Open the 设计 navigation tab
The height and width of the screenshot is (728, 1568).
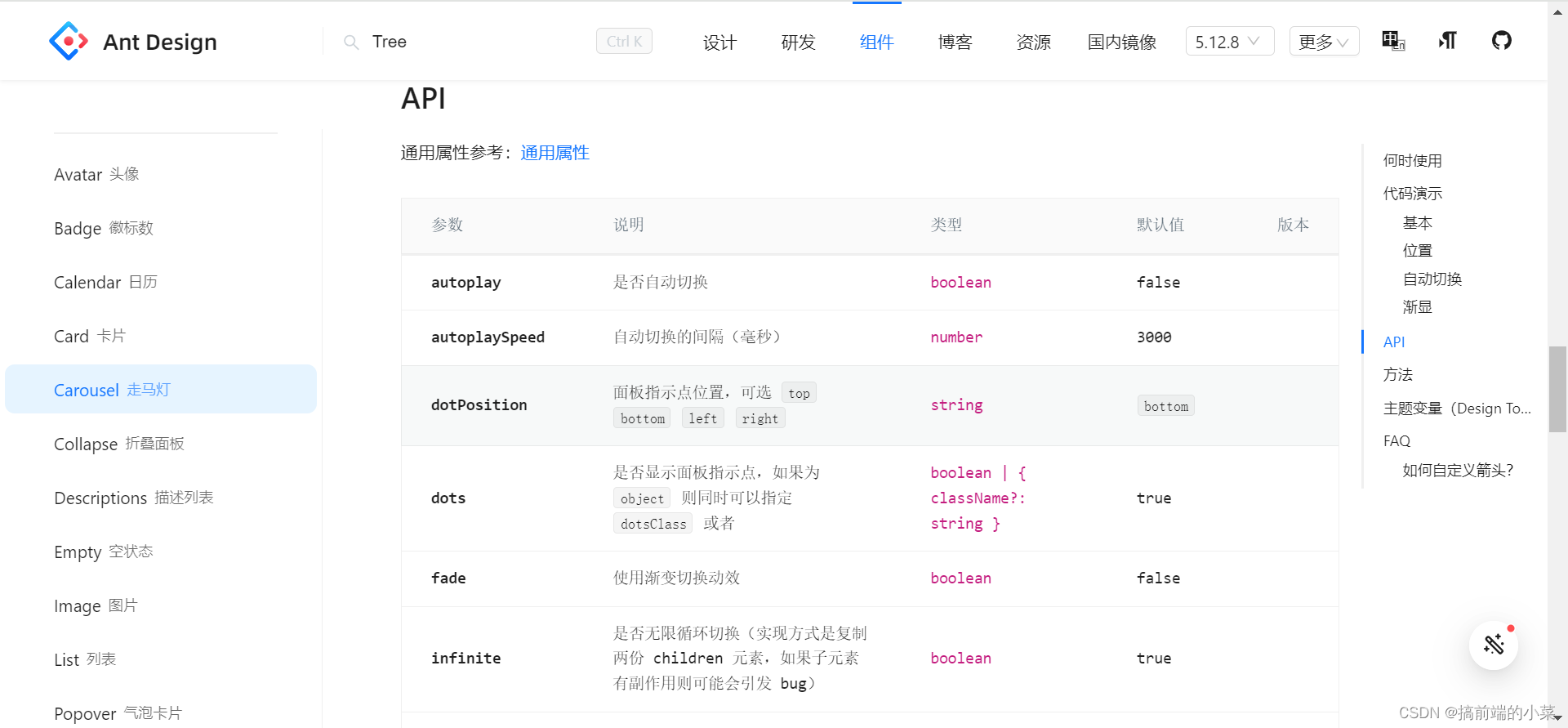(x=719, y=42)
